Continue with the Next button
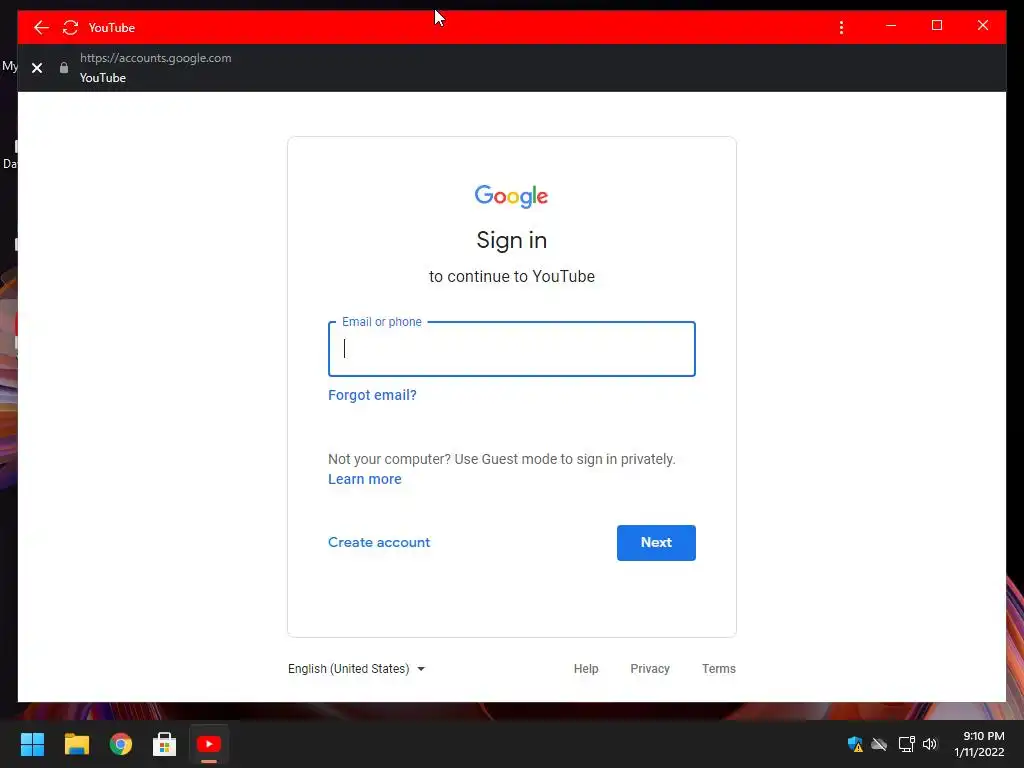The height and width of the screenshot is (768, 1024). coord(656,543)
